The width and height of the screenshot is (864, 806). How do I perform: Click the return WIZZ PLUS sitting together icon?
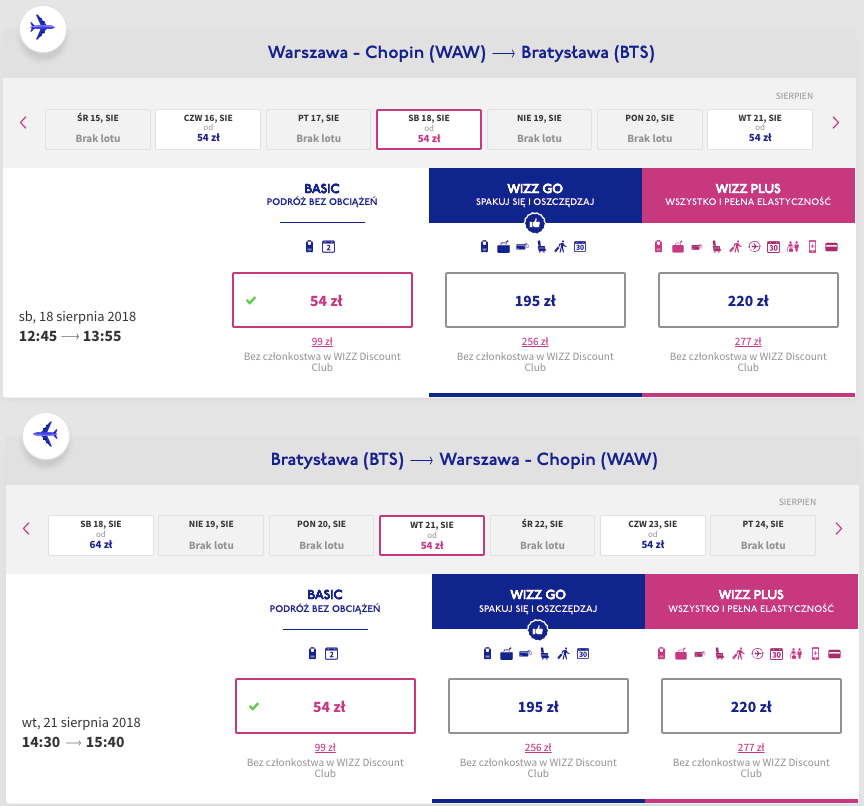pyautogui.click(x=796, y=653)
